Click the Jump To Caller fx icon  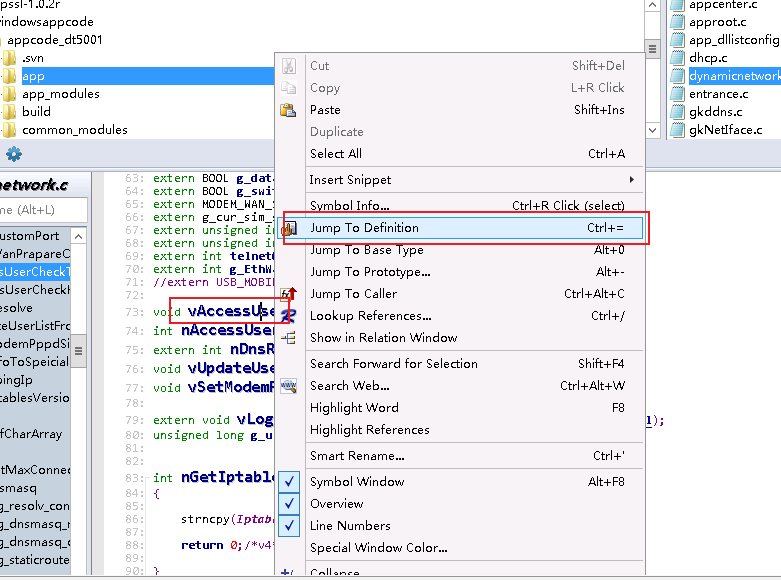(289, 293)
